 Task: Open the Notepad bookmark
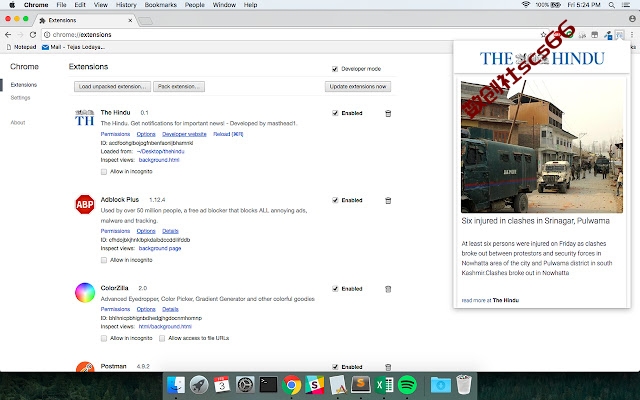point(22,47)
